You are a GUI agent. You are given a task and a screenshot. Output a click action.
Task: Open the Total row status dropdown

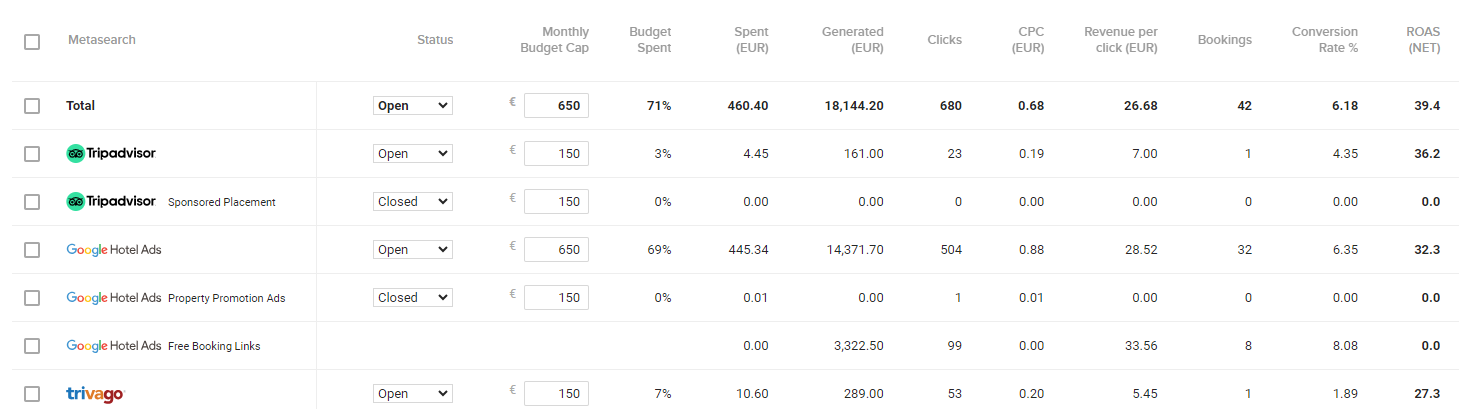412,106
